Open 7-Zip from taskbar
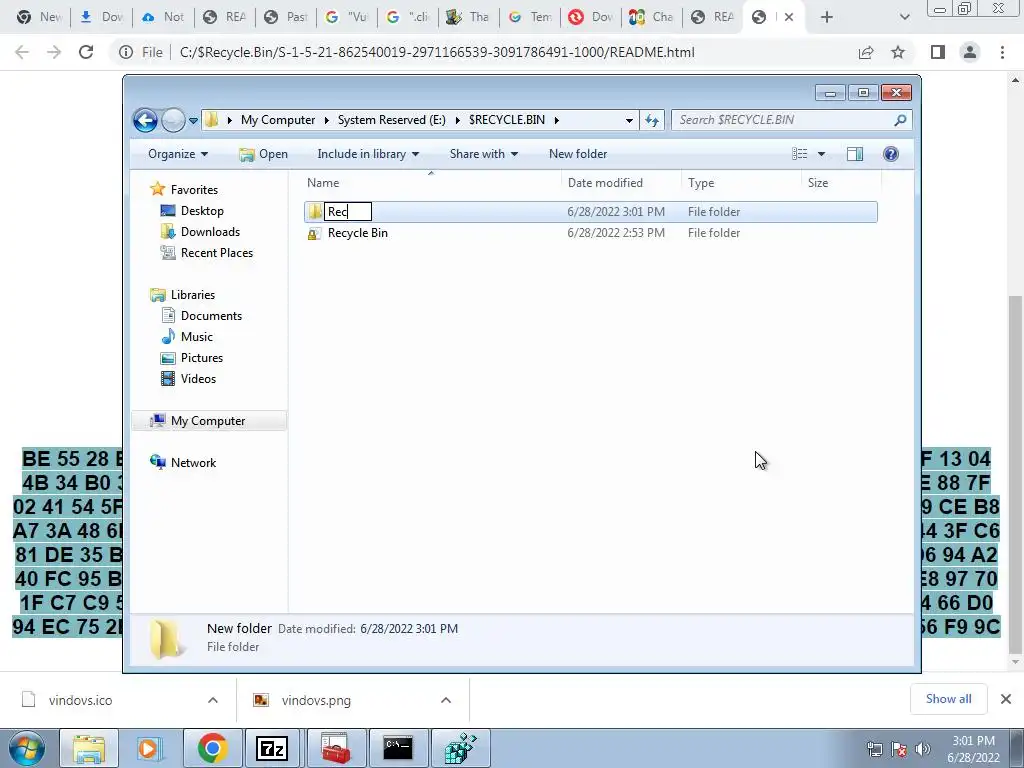Image resolution: width=1024 pixels, height=768 pixels. pyautogui.click(x=272, y=748)
